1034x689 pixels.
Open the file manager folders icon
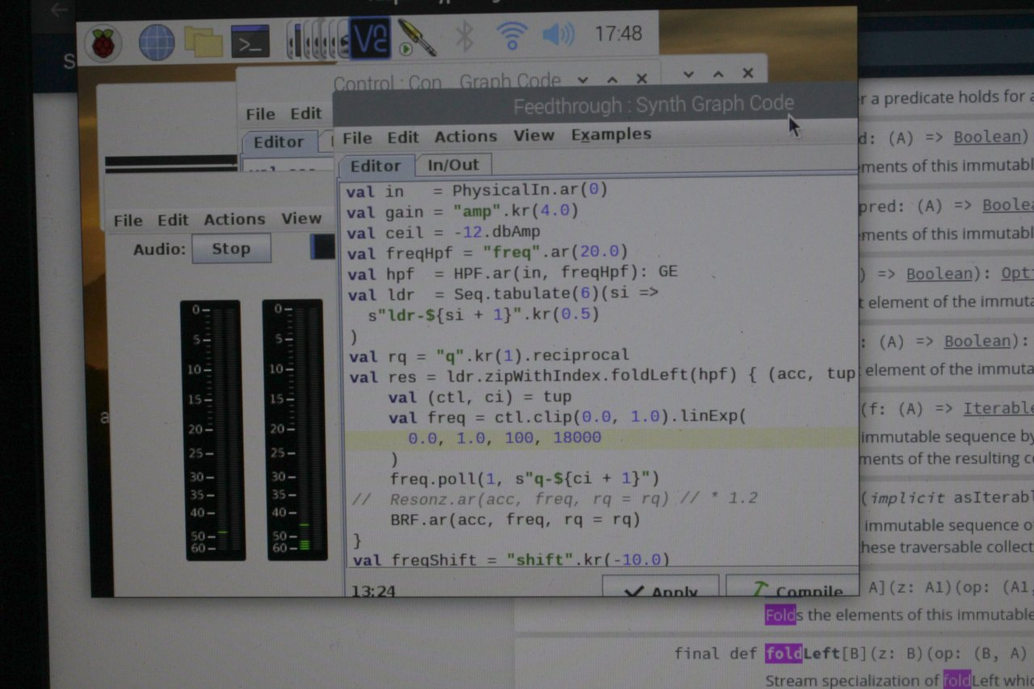[203, 42]
